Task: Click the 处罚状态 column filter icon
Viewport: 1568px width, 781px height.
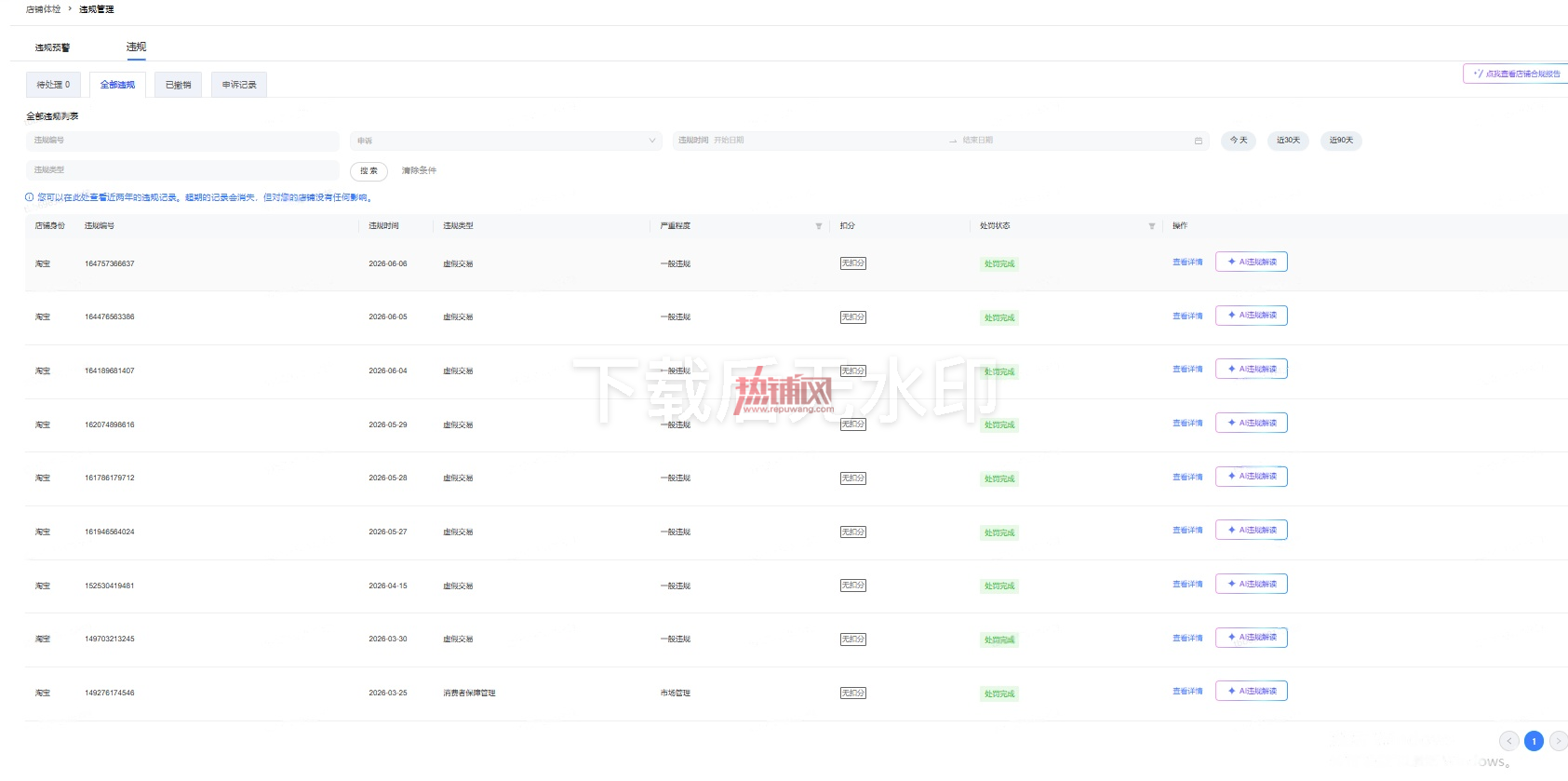Action: tap(1151, 226)
